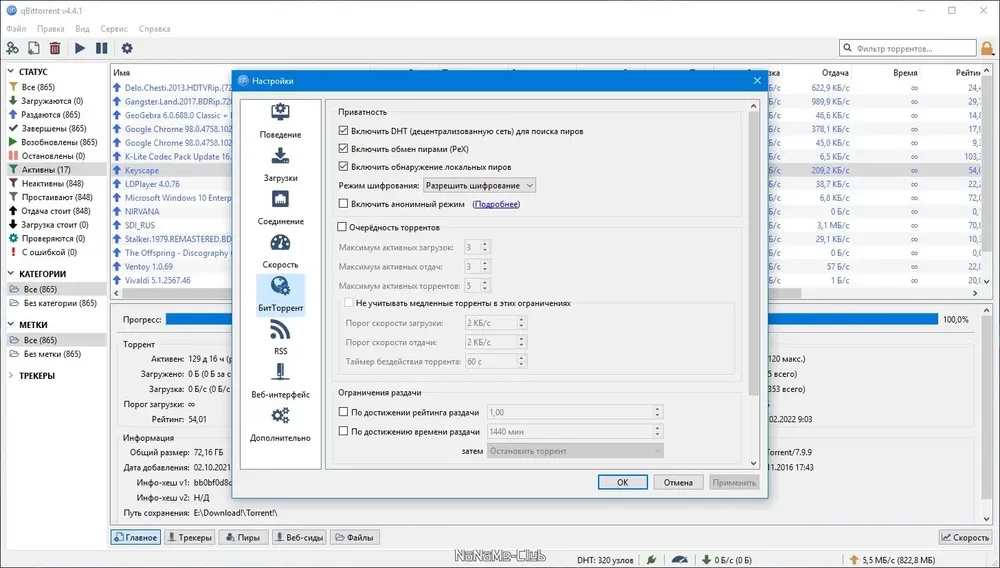Toggle Включить обмен пирами (PeX) checkbox

344,149
